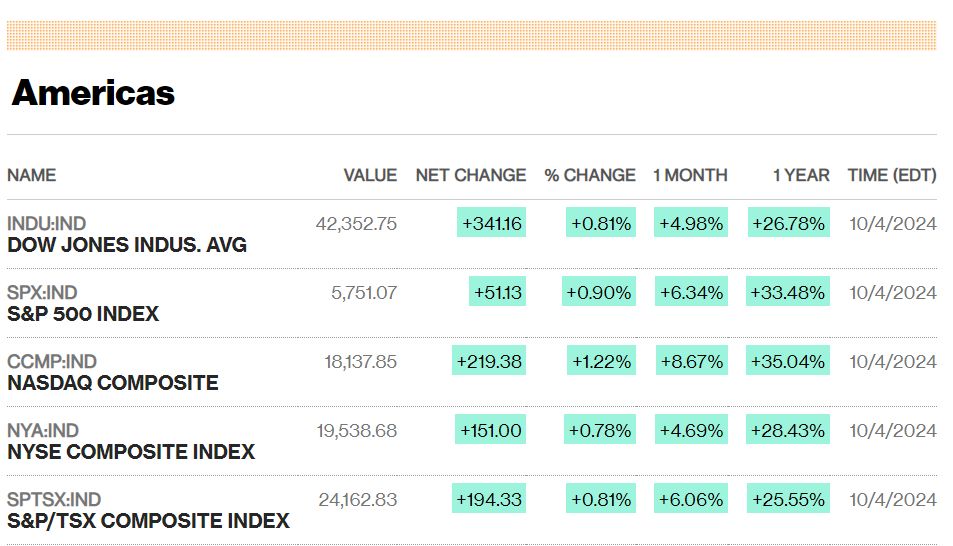Click the CCMP:IND ticker symbol

pyautogui.click(x=52, y=362)
